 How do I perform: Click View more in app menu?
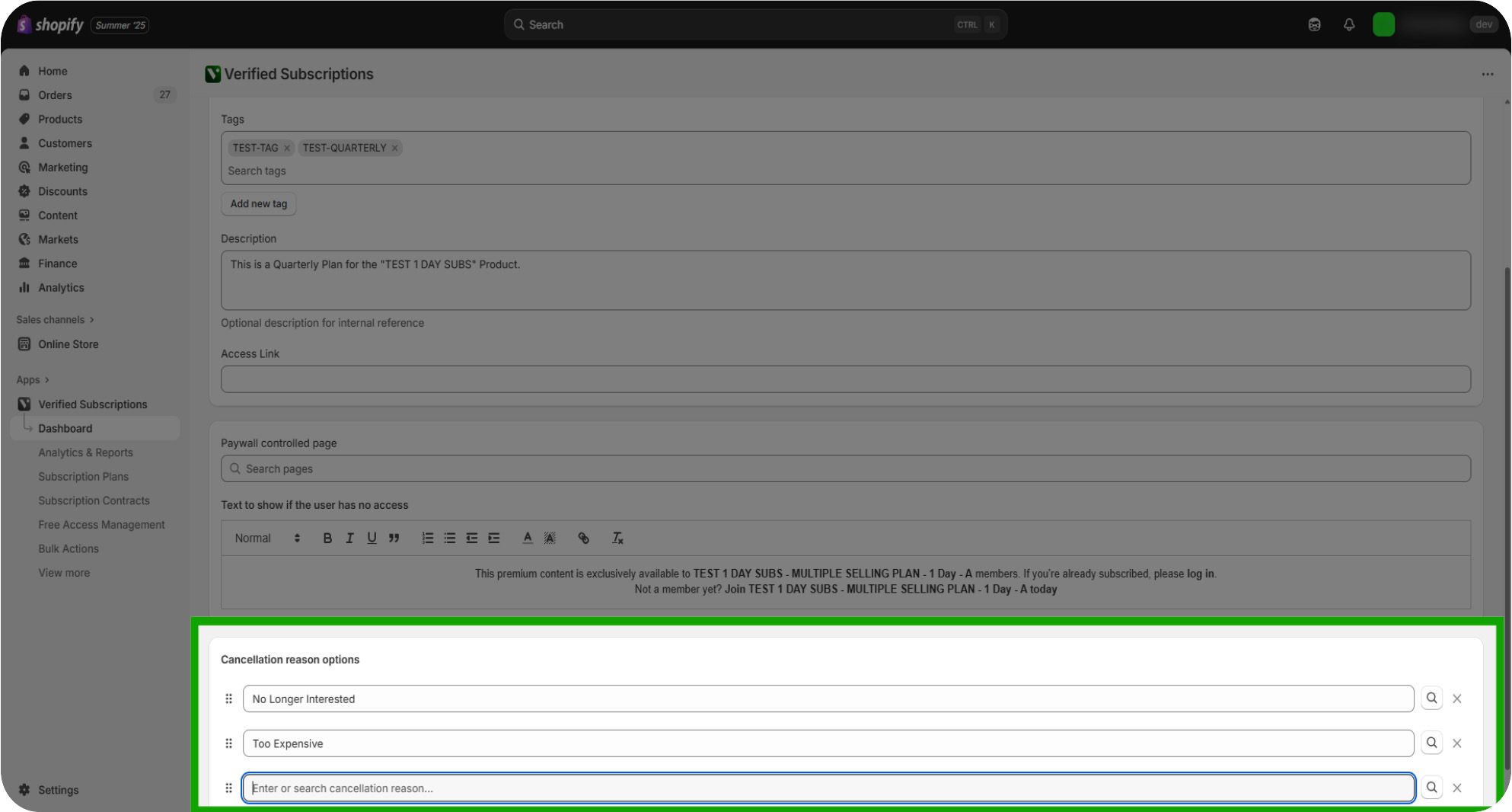coord(64,573)
